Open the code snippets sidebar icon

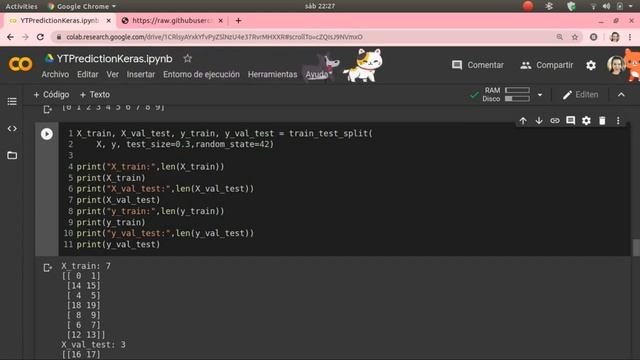(x=12, y=129)
